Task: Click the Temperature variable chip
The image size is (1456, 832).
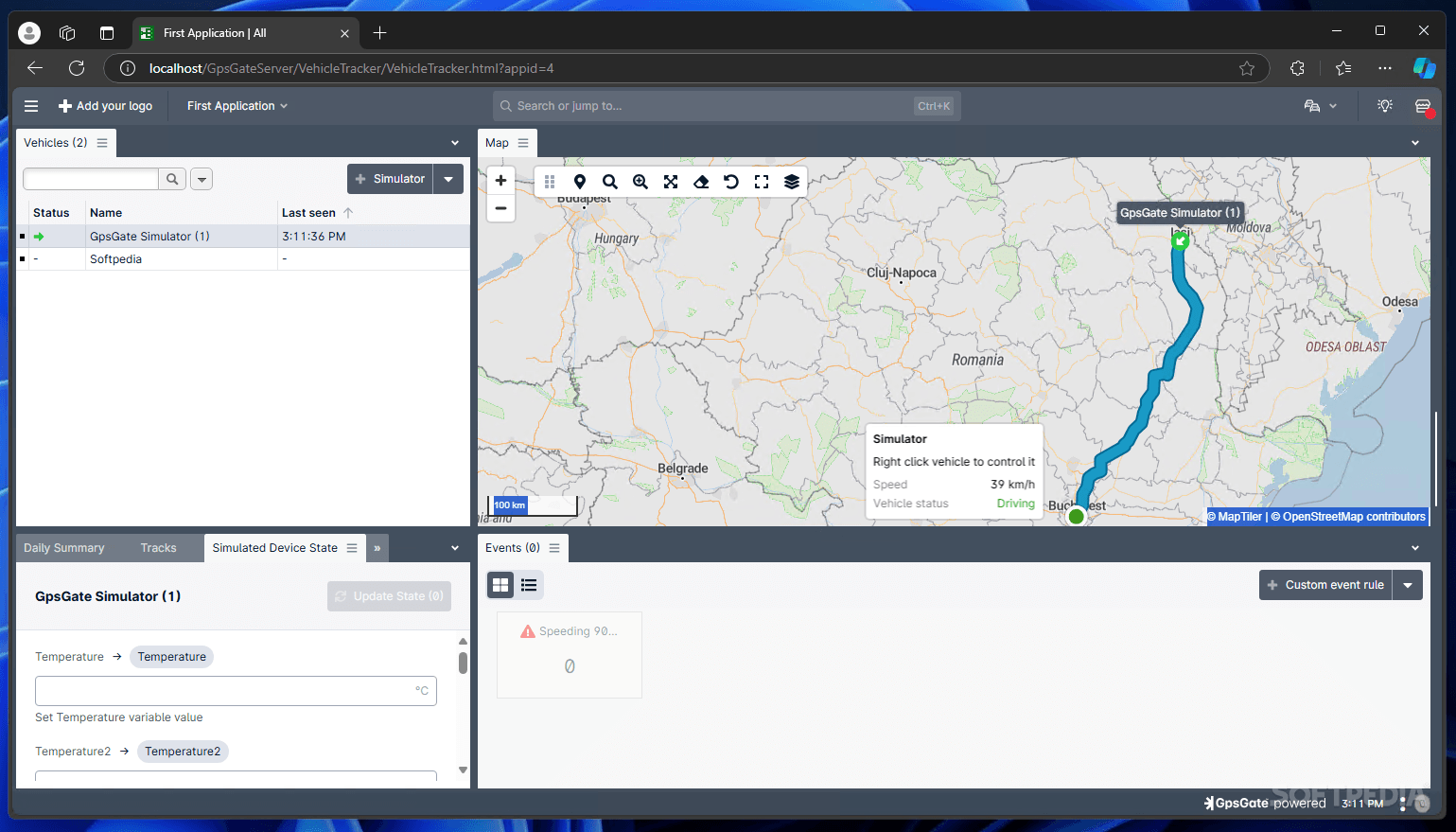Action: coord(171,657)
